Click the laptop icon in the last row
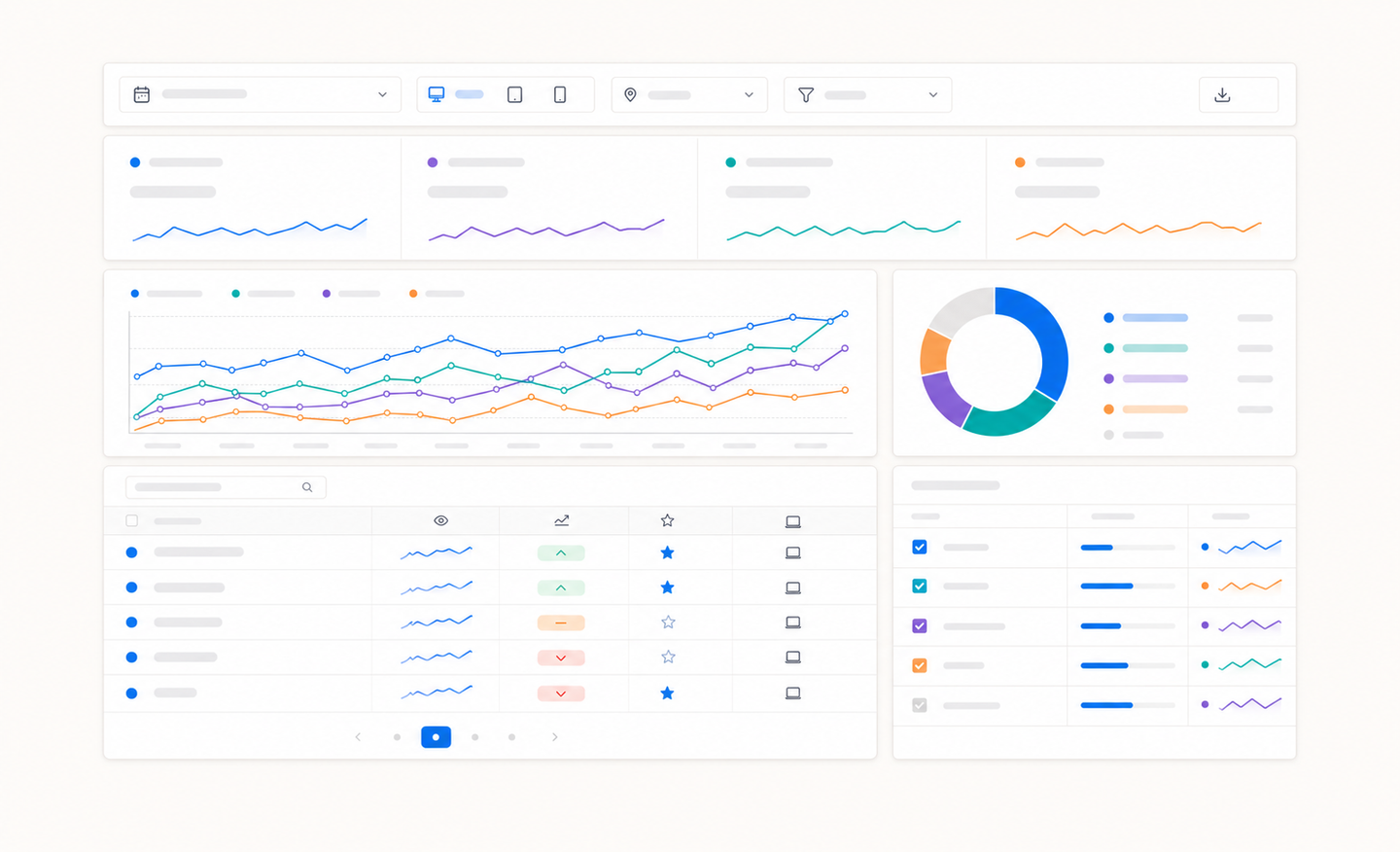1400x852 pixels. (x=793, y=693)
